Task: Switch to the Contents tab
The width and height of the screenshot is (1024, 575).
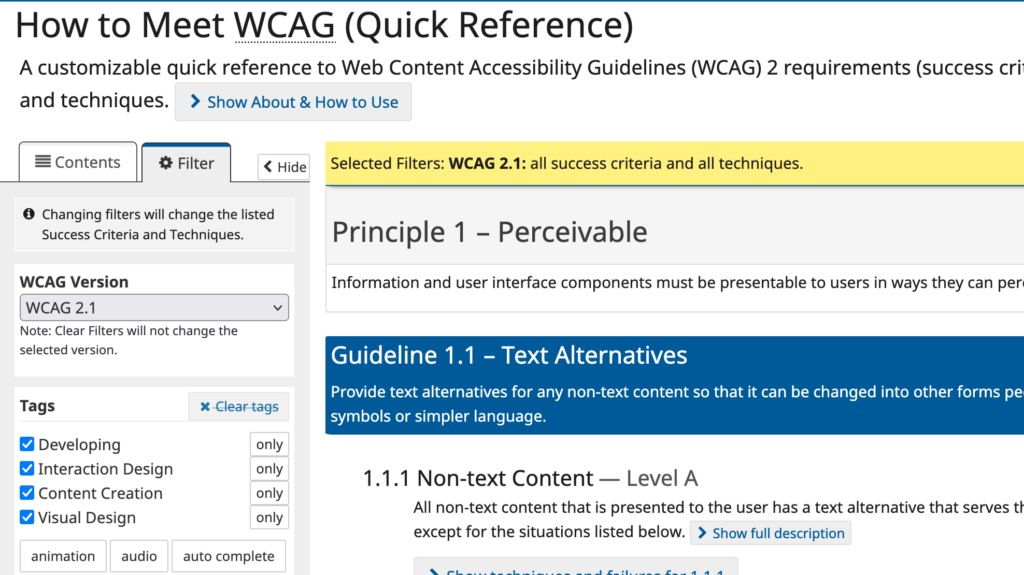Action: [x=77, y=163]
